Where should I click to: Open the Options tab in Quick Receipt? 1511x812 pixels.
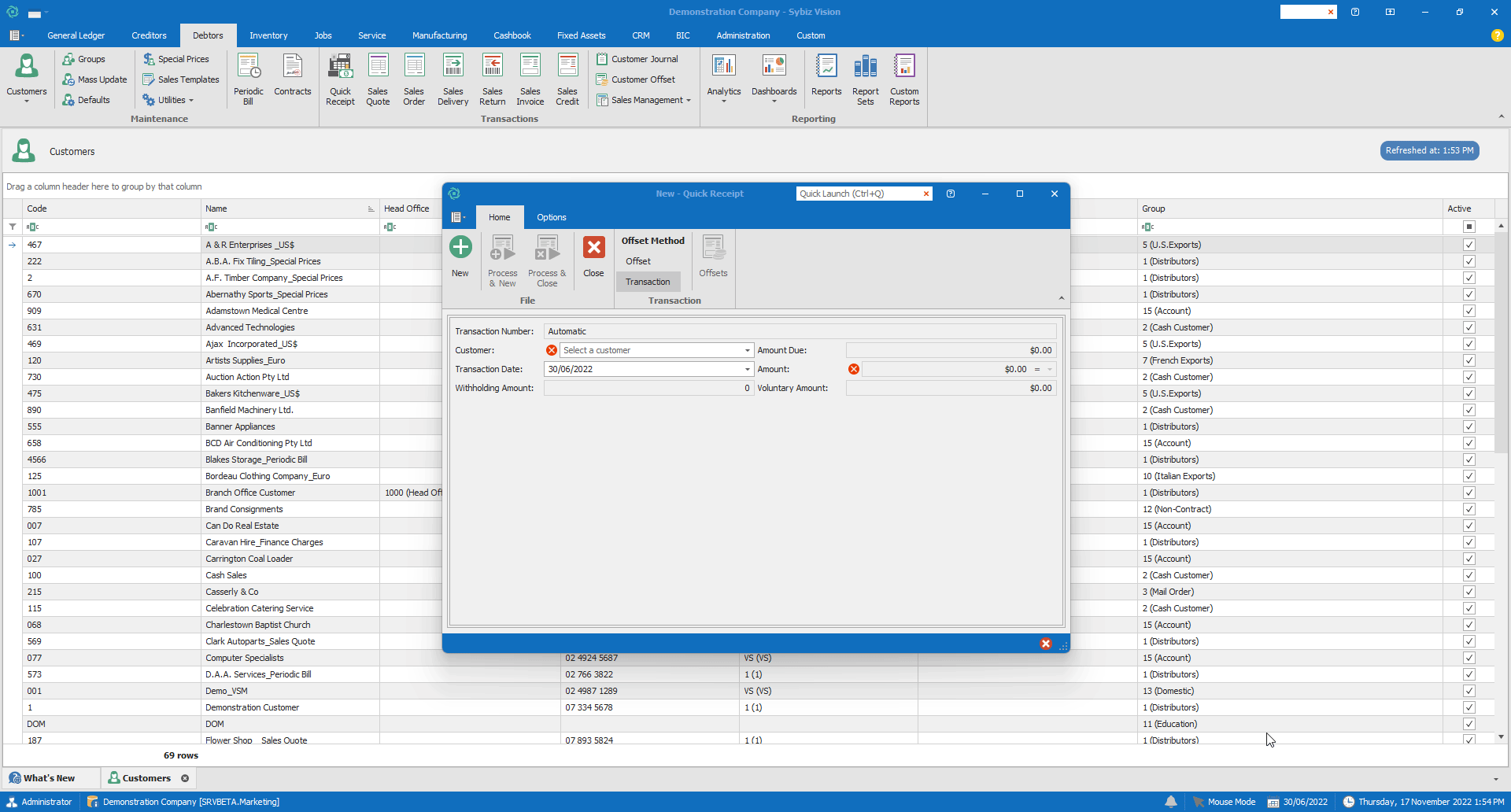tap(551, 217)
